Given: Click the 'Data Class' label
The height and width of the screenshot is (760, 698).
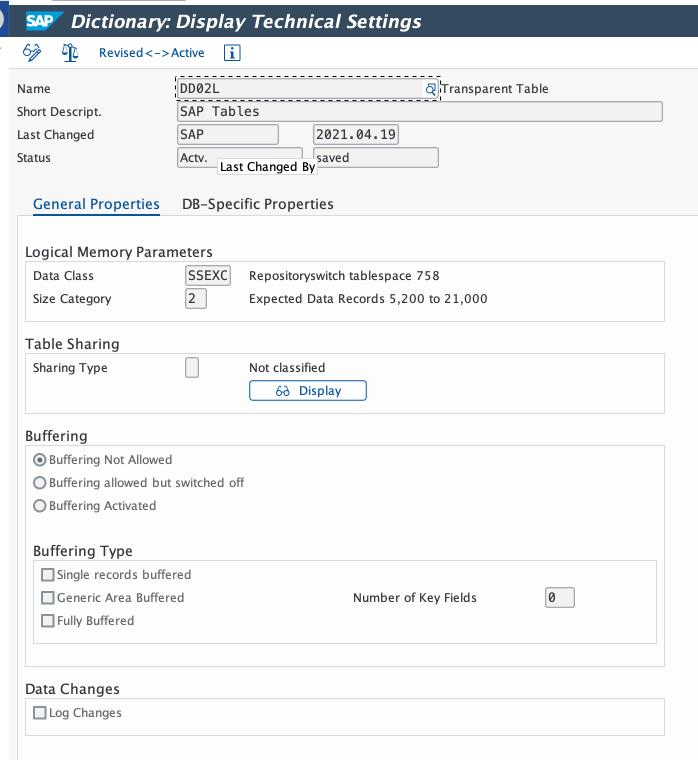Looking at the screenshot, I should tap(63, 276).
